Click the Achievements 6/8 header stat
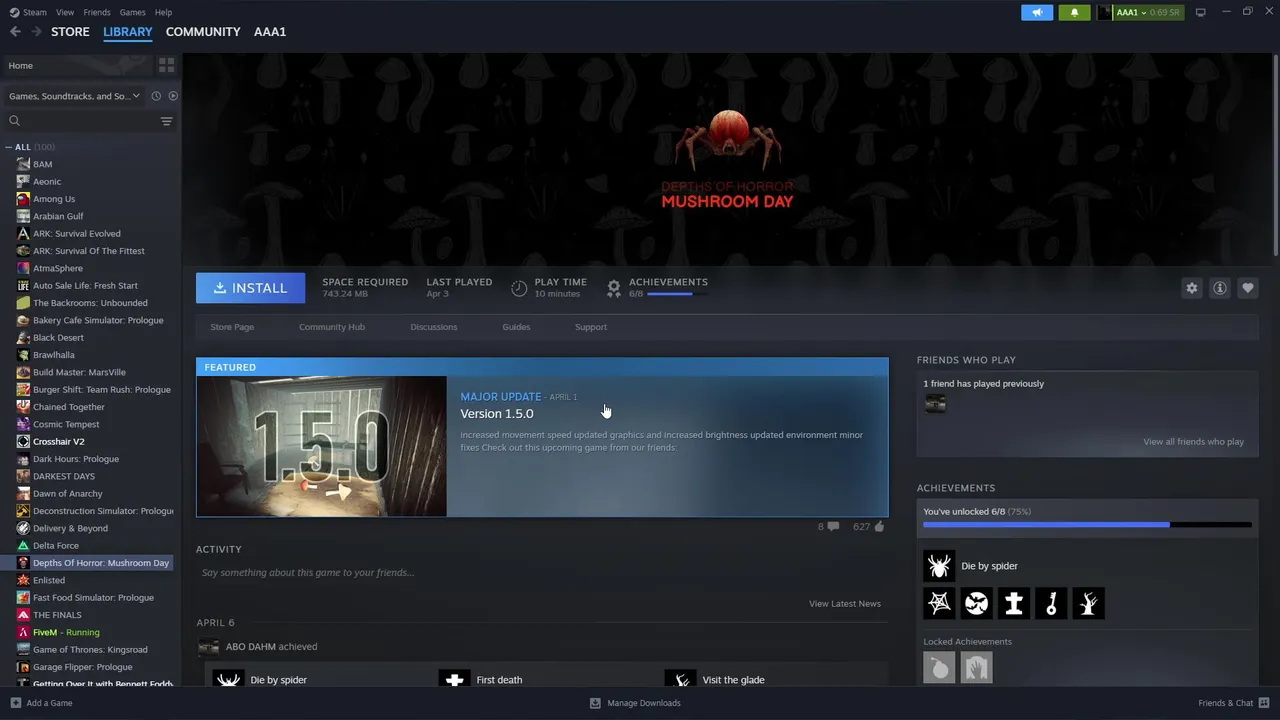1280x720 pixels. point(657,288)
